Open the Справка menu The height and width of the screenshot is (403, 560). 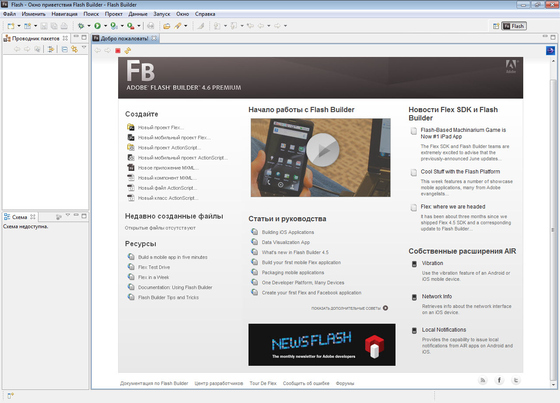pyautogui.click(x=205, y=14)
